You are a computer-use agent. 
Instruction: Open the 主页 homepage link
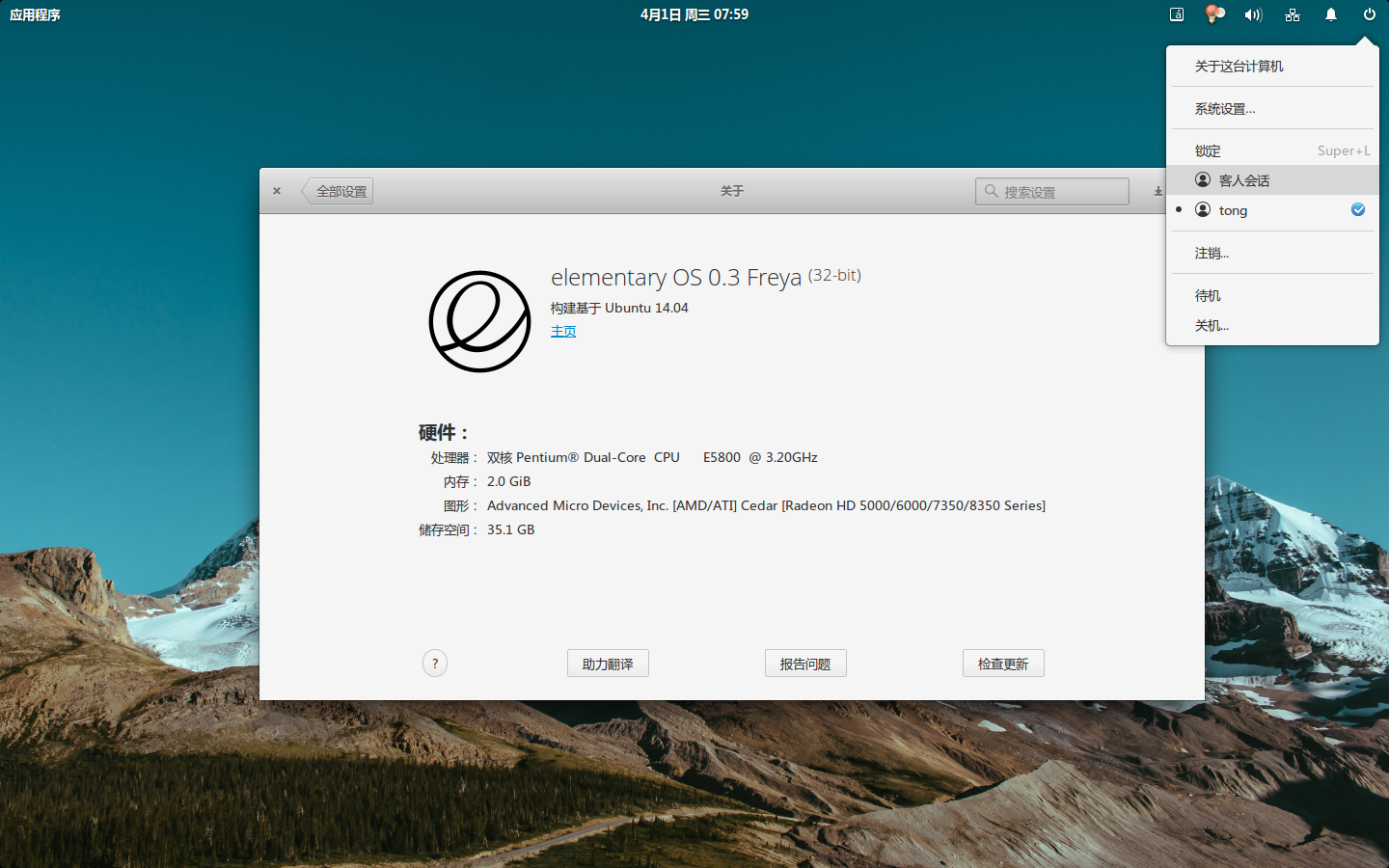pyautogui.click(x=563, y=331)
